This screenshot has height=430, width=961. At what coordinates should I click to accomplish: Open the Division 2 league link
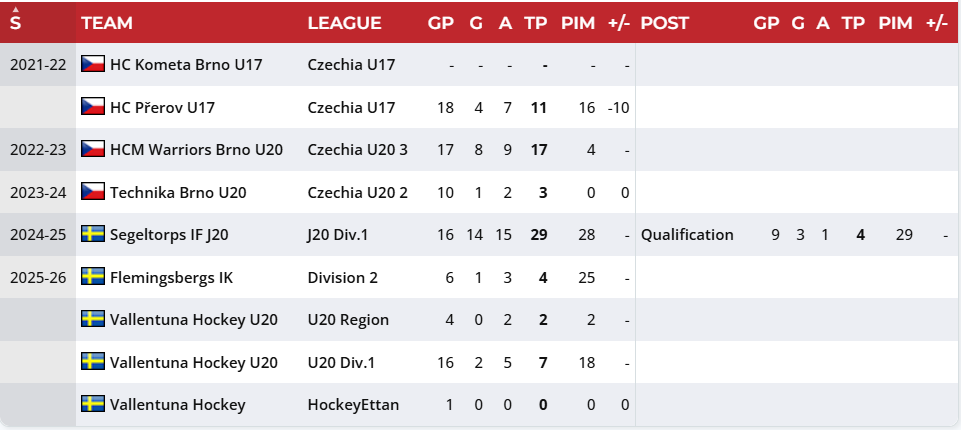343,277
